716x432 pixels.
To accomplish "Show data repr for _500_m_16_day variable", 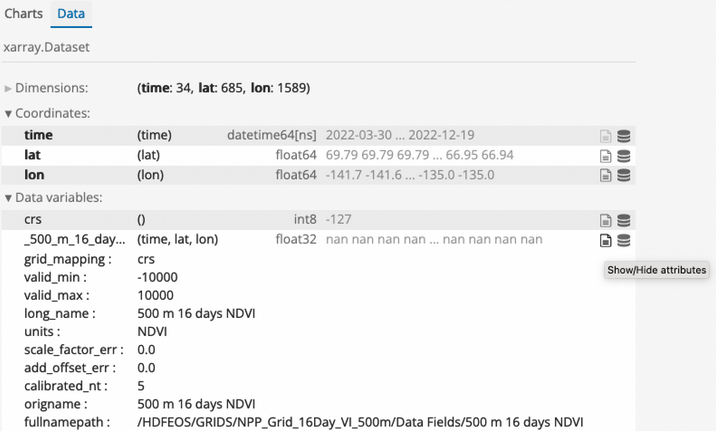I will tap(624, 240).
